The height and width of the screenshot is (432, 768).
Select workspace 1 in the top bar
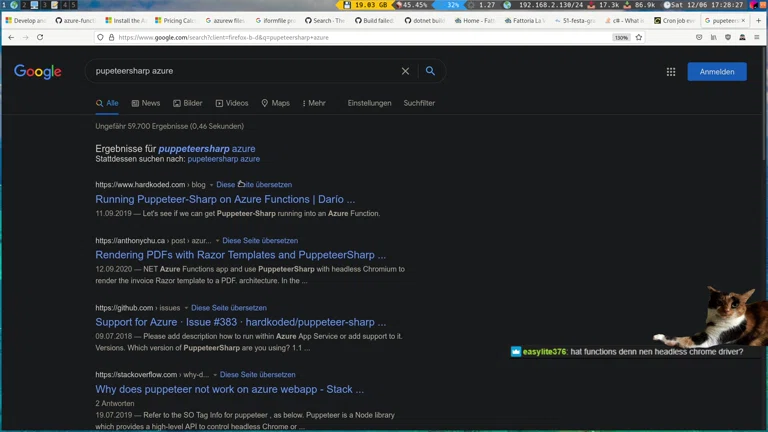[x=4, y=4]
